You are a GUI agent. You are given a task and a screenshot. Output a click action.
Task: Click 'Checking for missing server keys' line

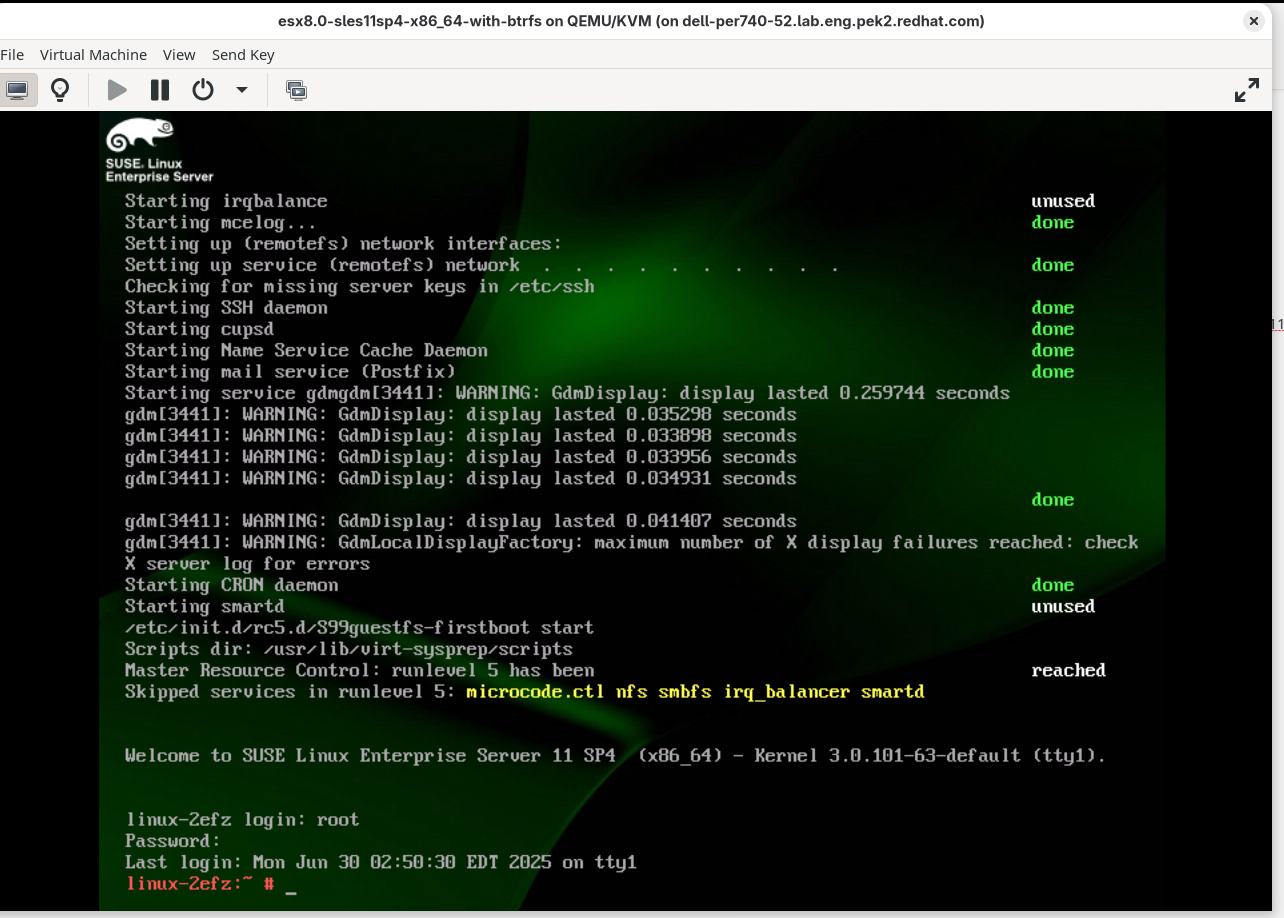[359, 287]
